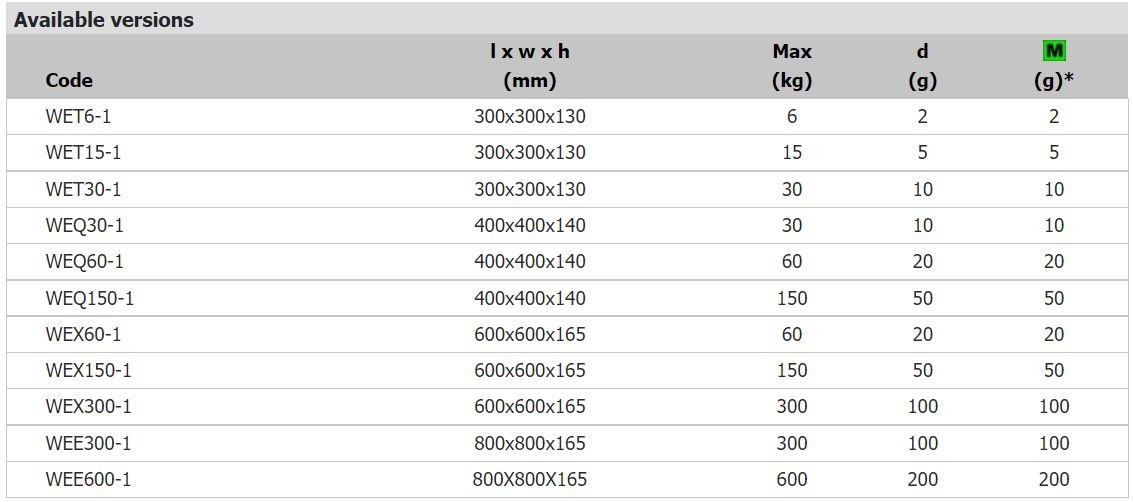
Task: Click the green M icon in header
Action: click(1055, 51)
